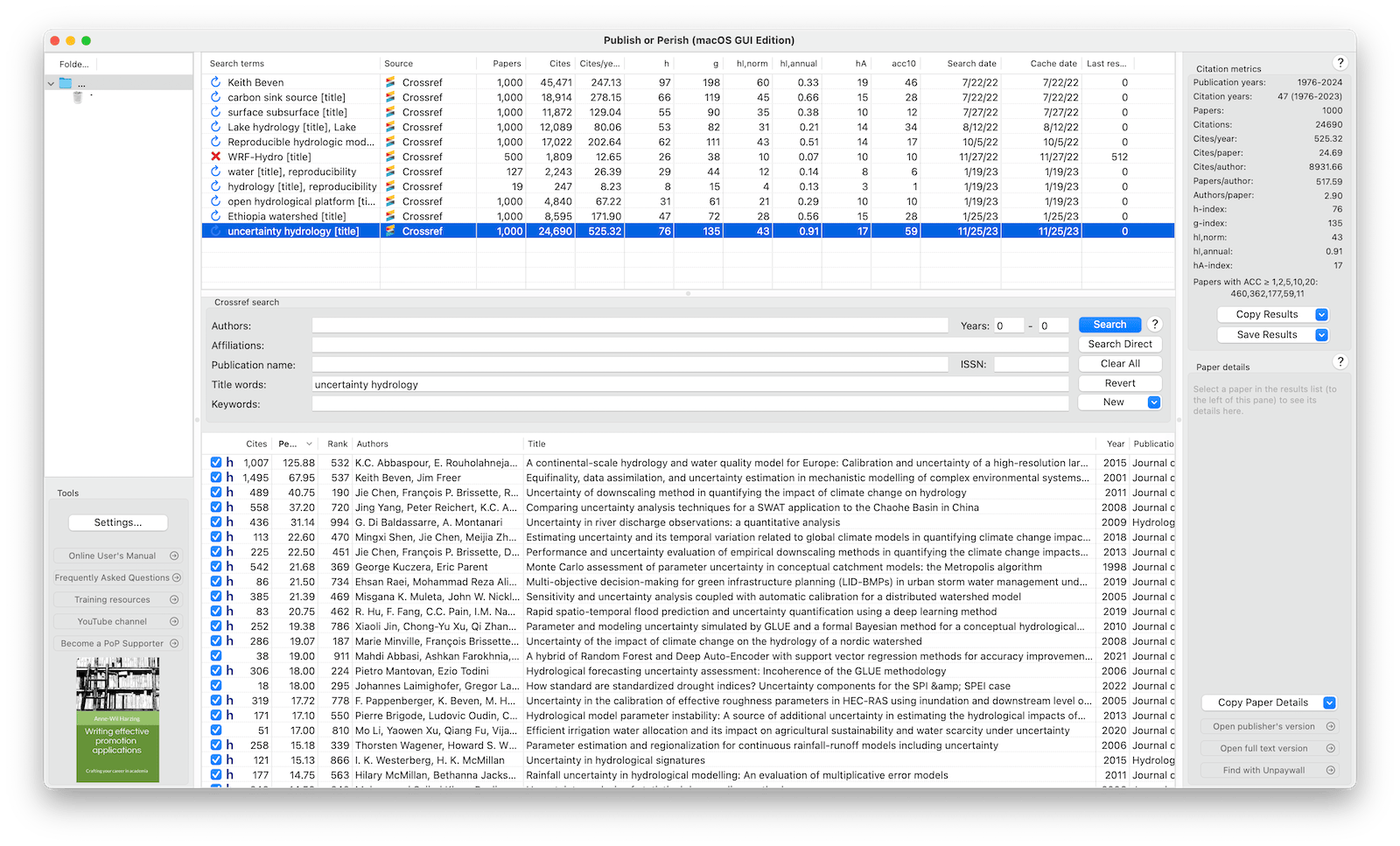
Task: Click the trash icon in folders tree
Action: 78,97
